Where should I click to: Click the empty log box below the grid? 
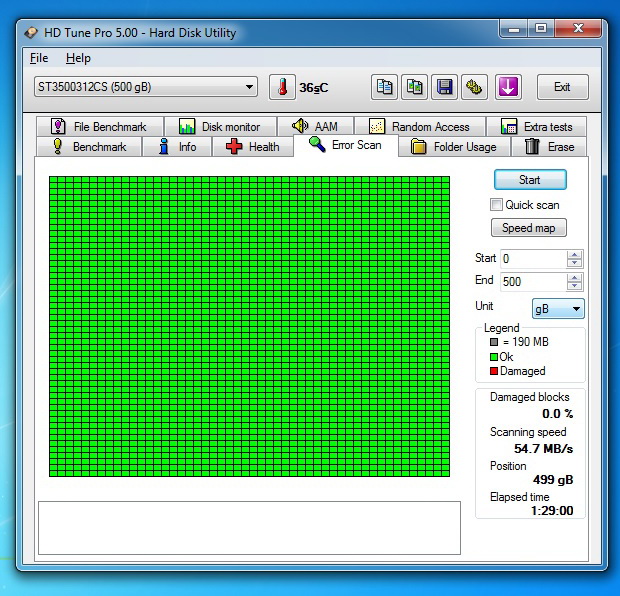point(250,528)
